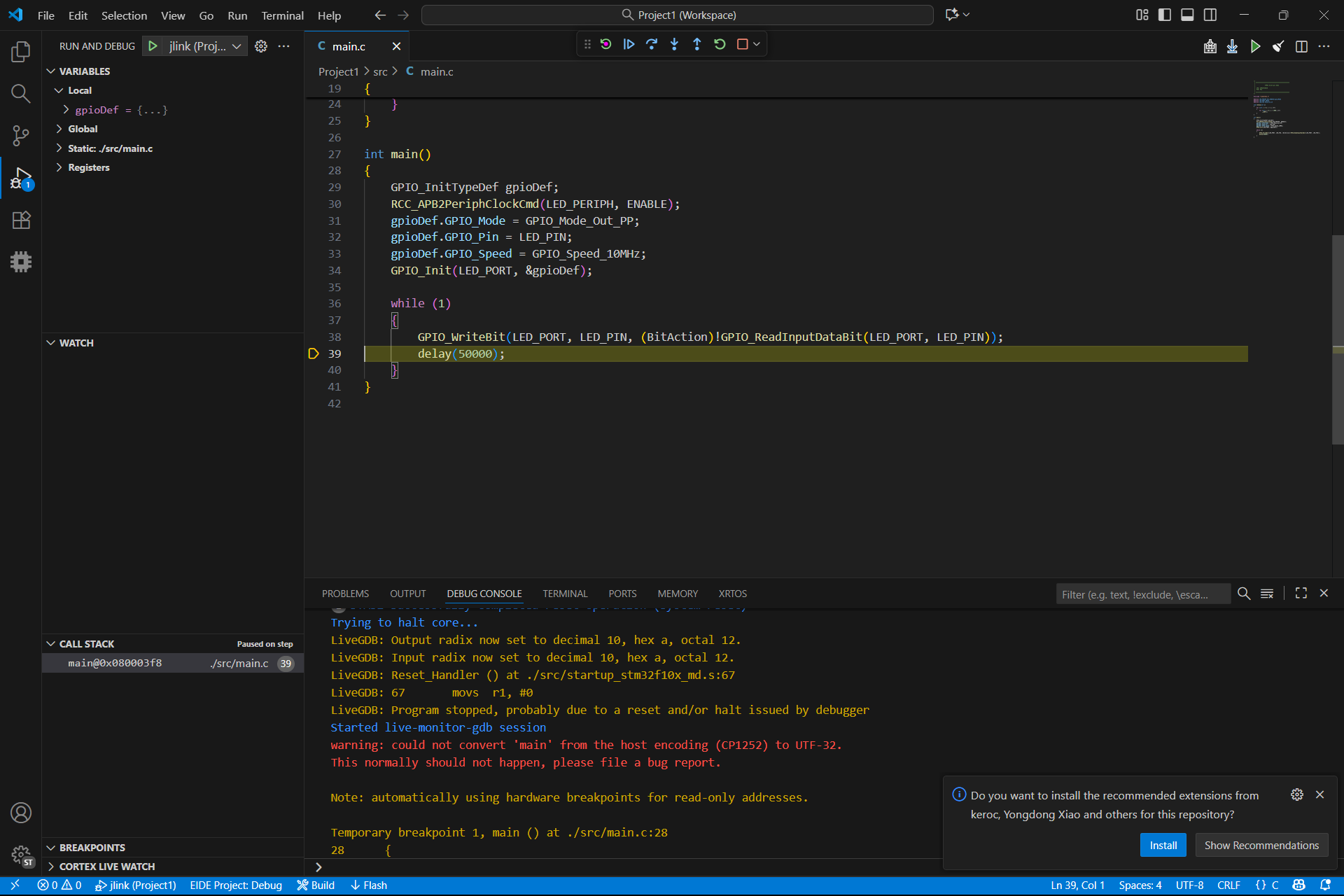The height and width of the screenshot is (896, 1344).
Task: Collapse the WATCH section
Action: tap(51, 343)
